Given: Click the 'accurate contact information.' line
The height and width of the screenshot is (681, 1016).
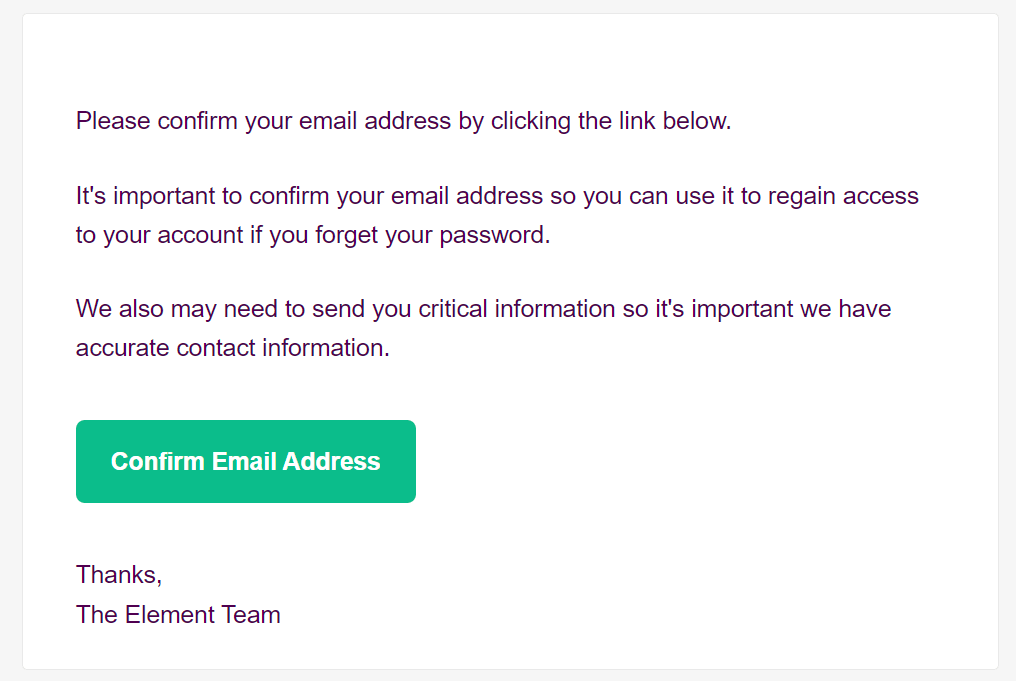Looking at the screenshot, I should click(x=233, y=348).
